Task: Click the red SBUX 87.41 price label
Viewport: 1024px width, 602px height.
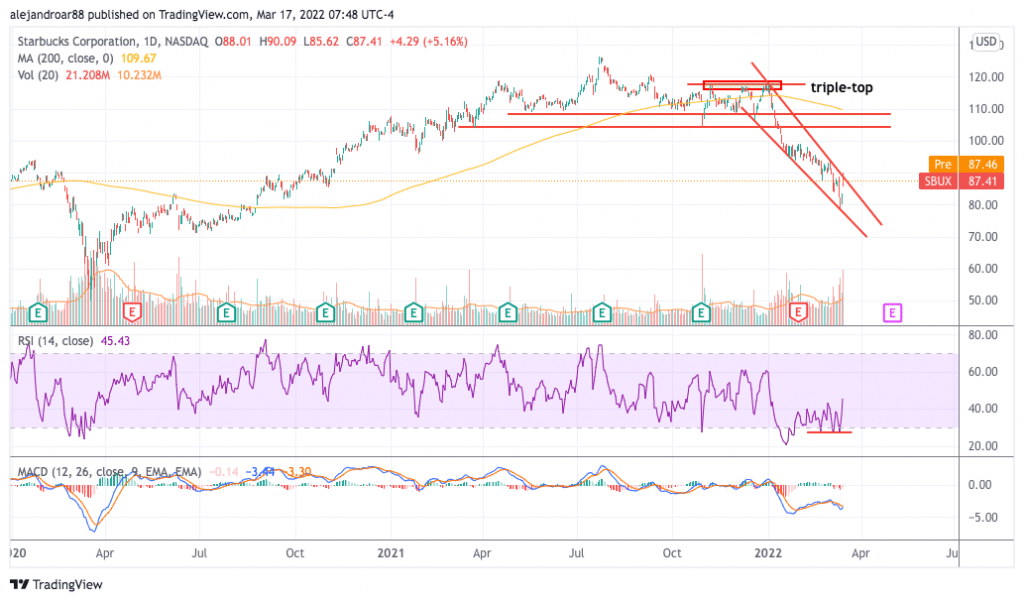Action: coord(960,181)
